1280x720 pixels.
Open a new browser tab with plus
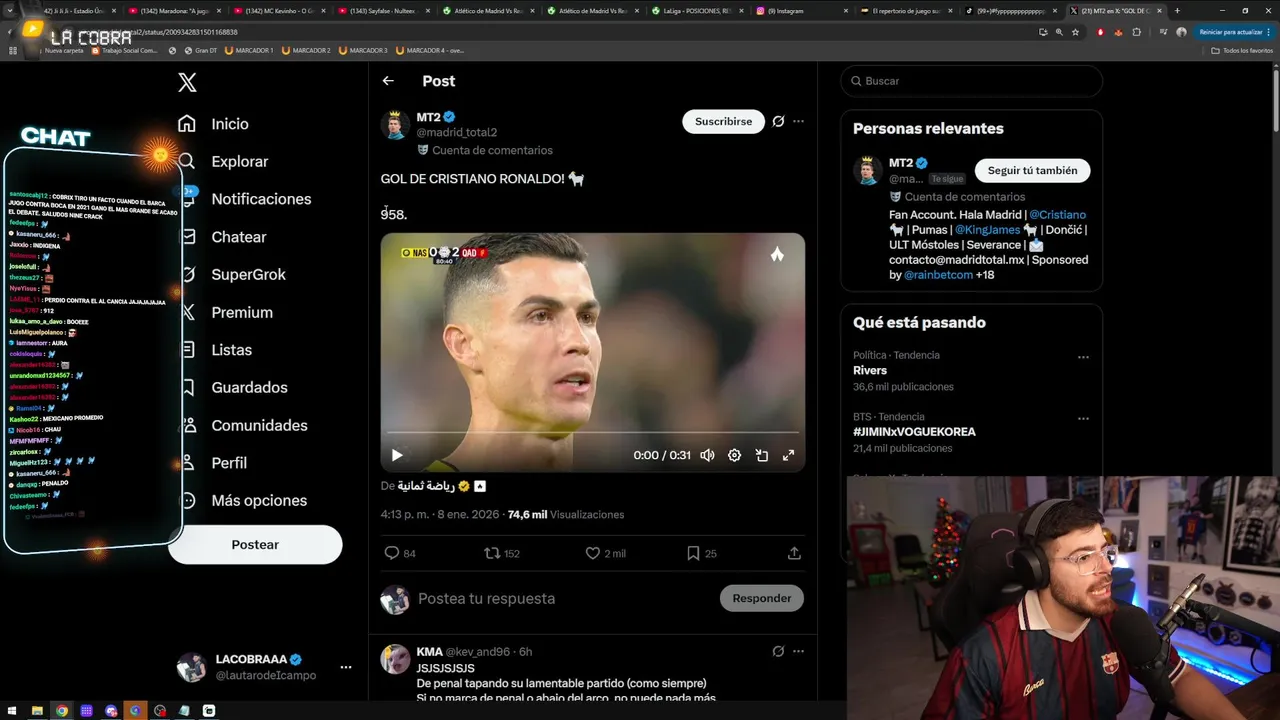point(1177,11)
